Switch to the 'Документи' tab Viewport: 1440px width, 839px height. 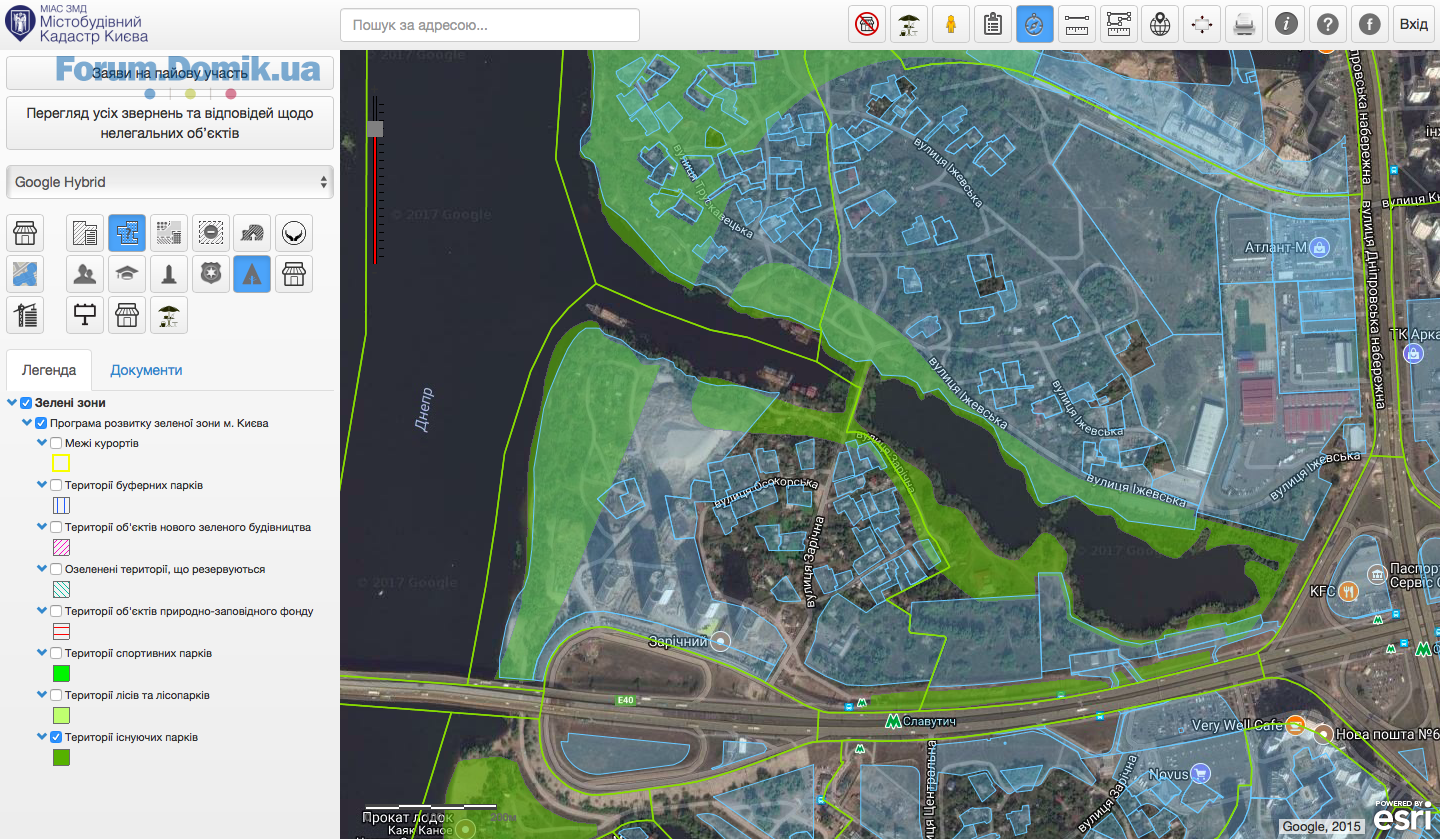(x=146, y=370)
